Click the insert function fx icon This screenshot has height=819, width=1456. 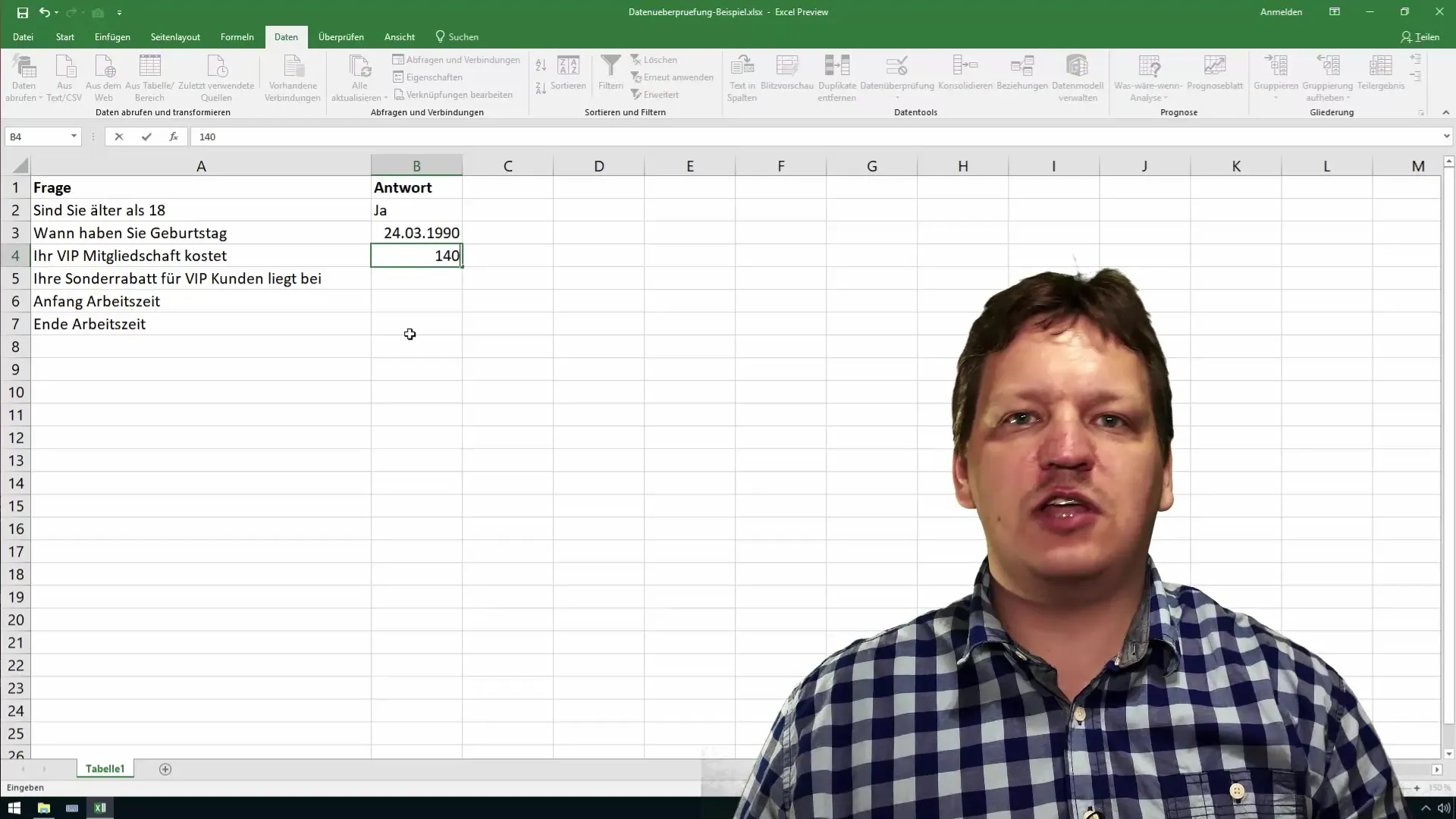click(x=174, y=136)
